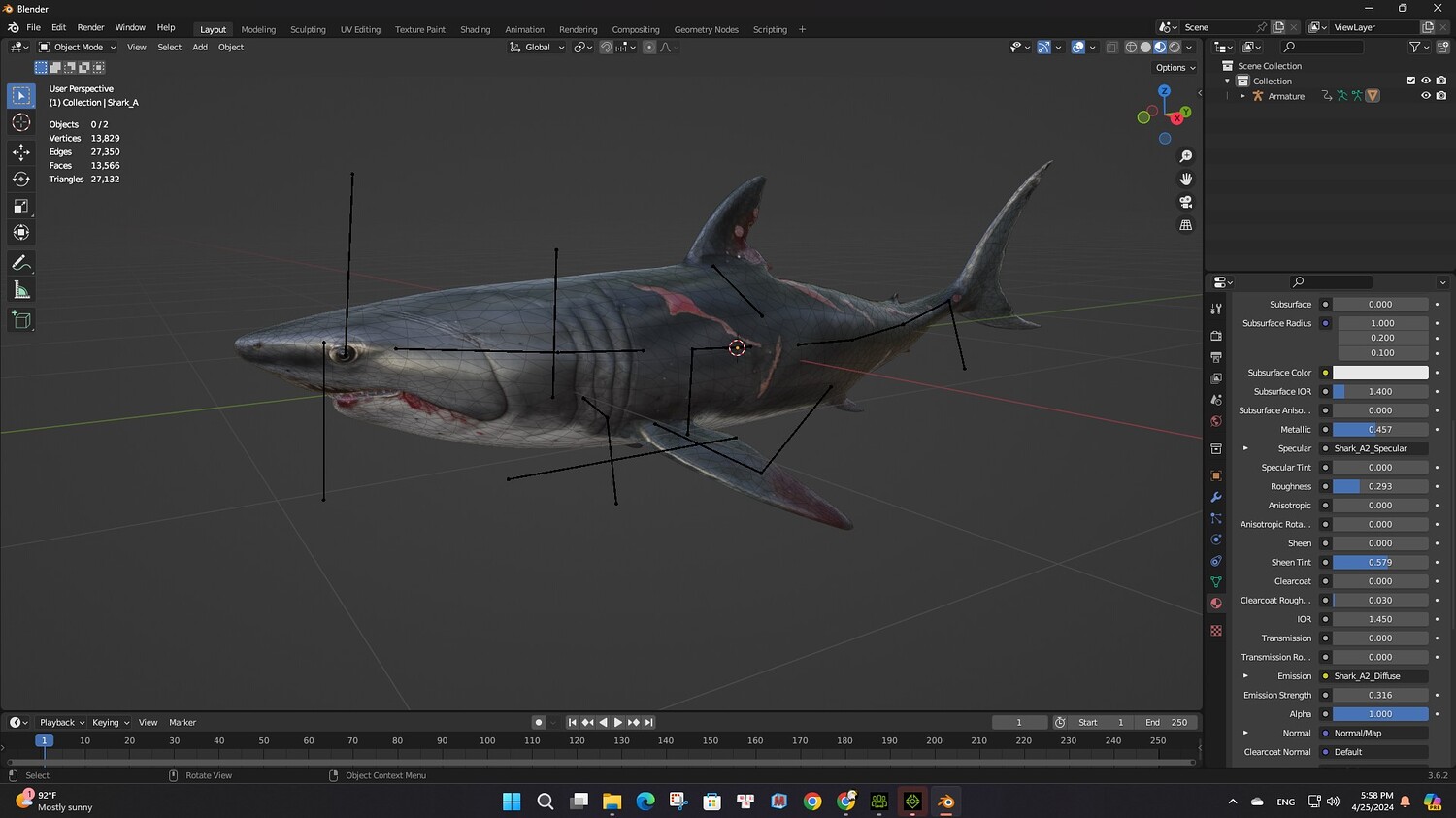The image size is (1456, 818).
Task: Expand the Armature tree item
Action: pos(1242,96)
